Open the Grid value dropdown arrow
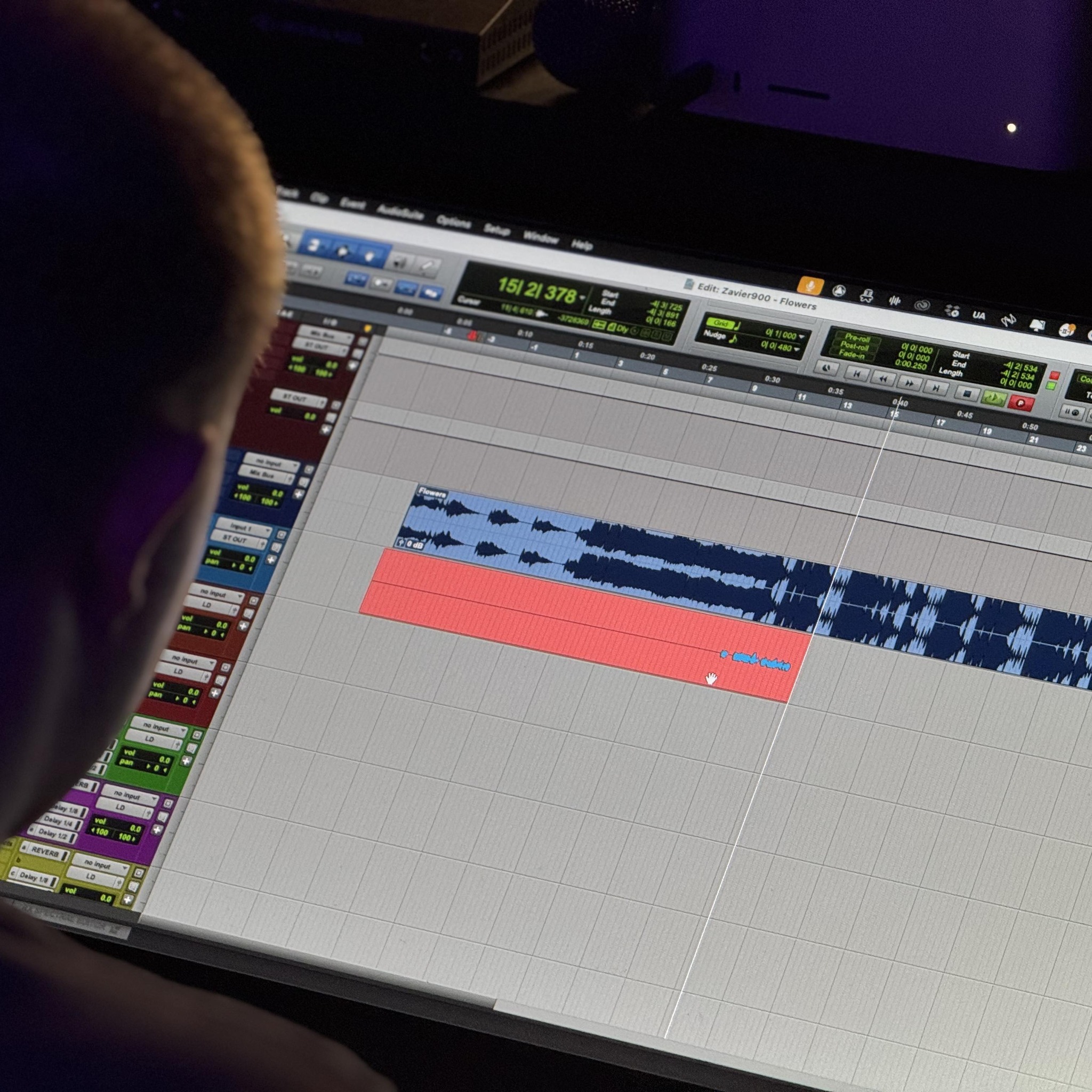 click(x=802, y=337)
